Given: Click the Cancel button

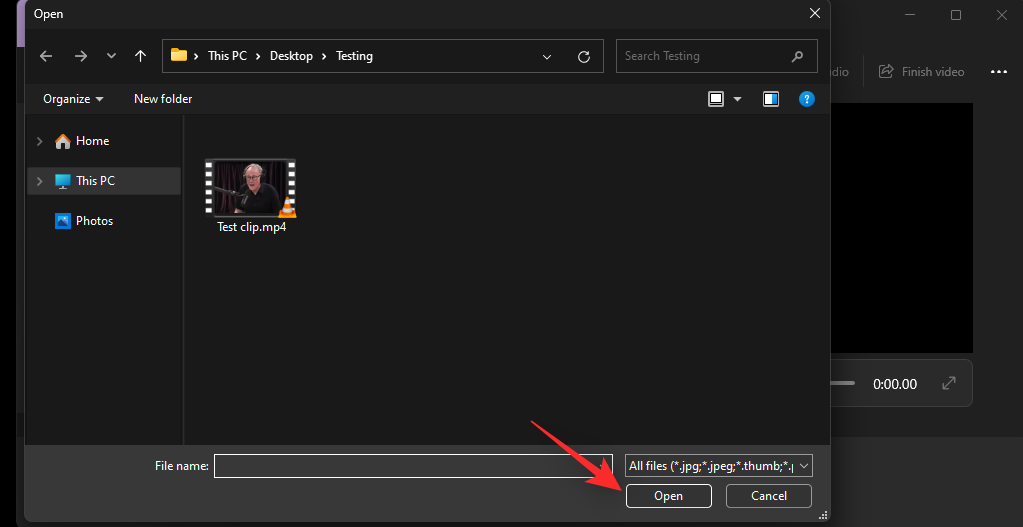Looking at the screenshot, I should pyautogui.click(x=769, y=496).
